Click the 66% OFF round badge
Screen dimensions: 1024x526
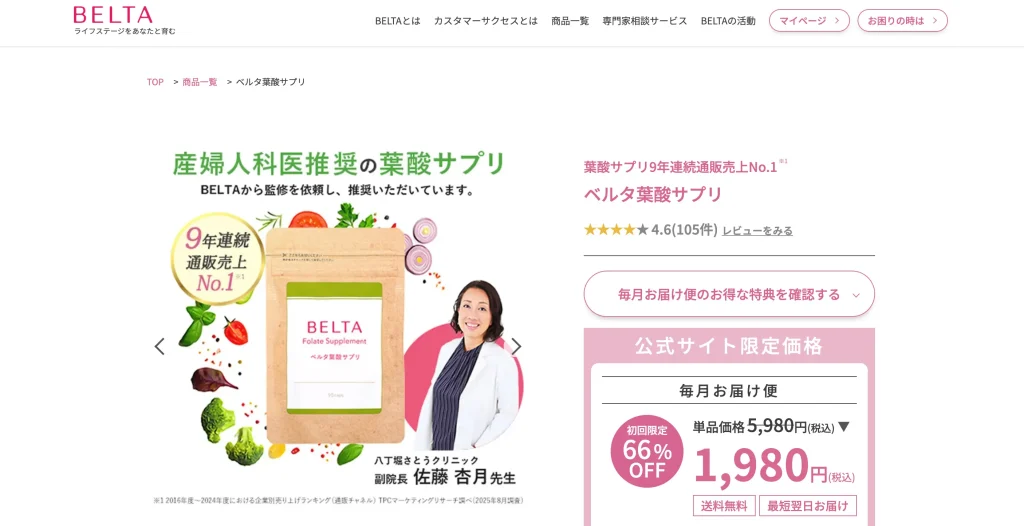click(x=647, y=451)
